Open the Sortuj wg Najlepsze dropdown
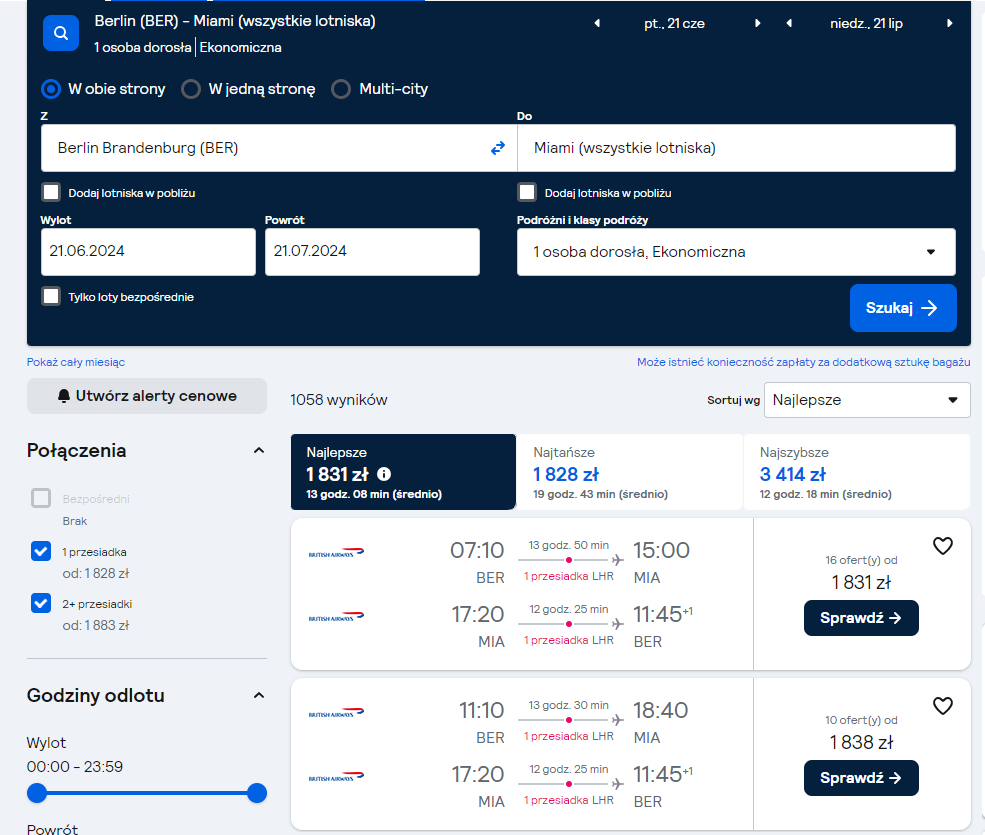 tap(867, 400)
